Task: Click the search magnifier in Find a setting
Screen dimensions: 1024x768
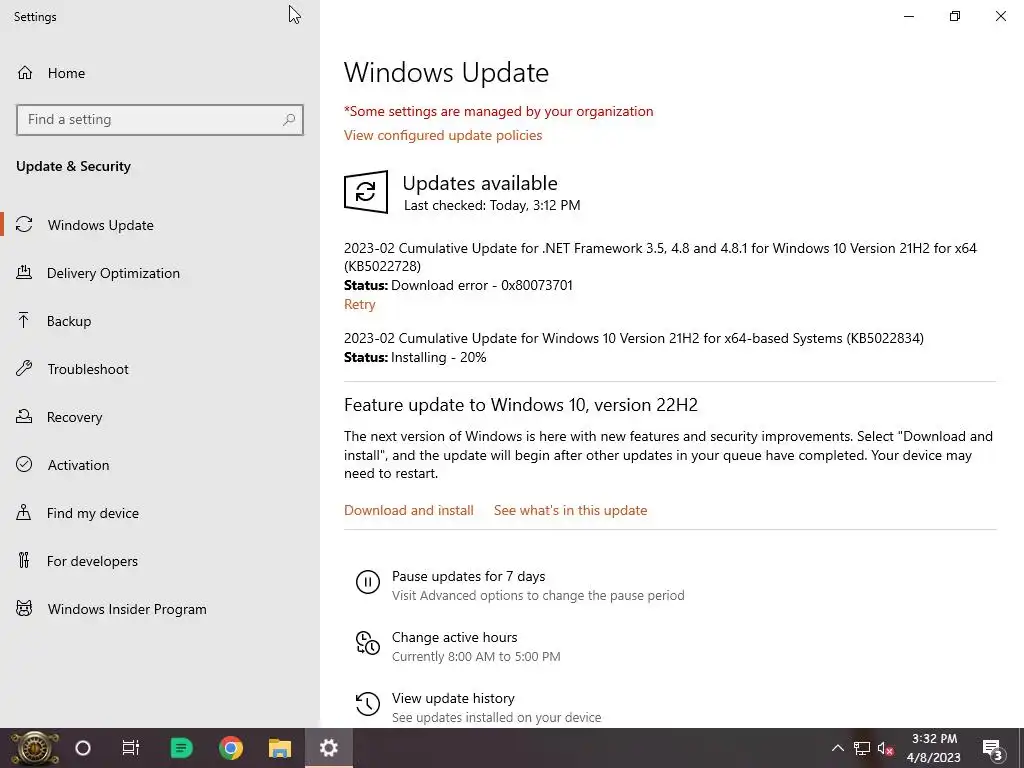Action: tap(289, 120)
